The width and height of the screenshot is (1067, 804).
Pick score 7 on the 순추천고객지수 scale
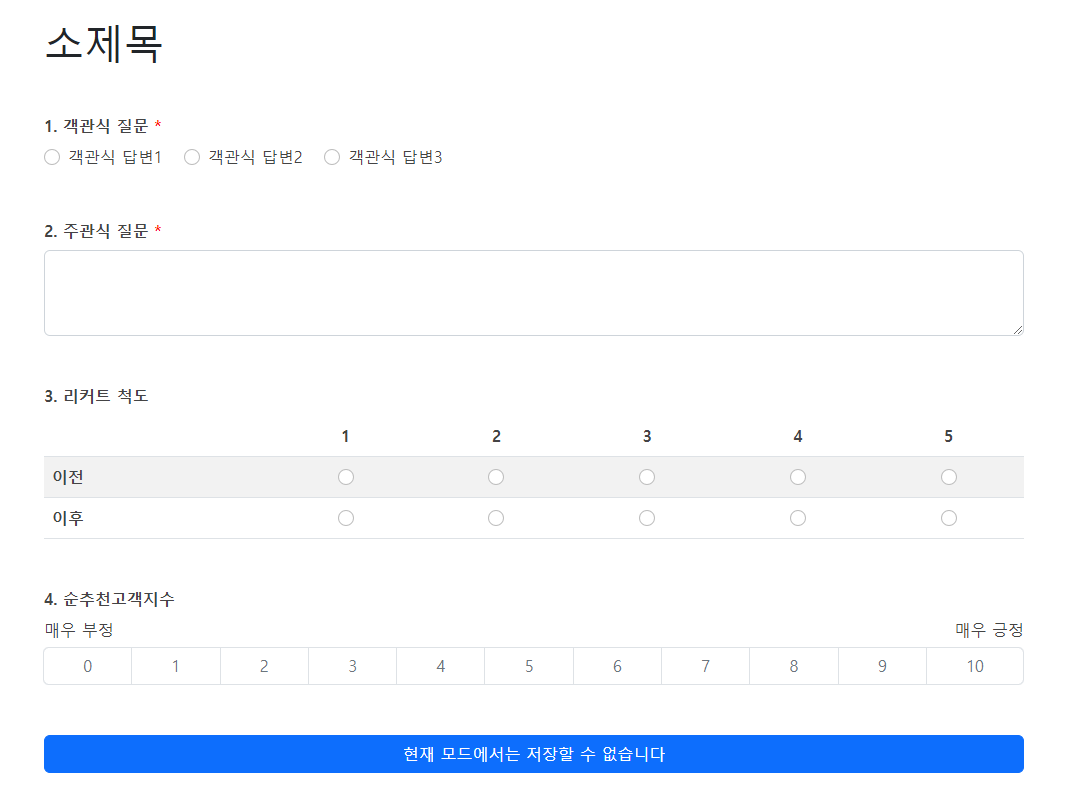point(706,666)
